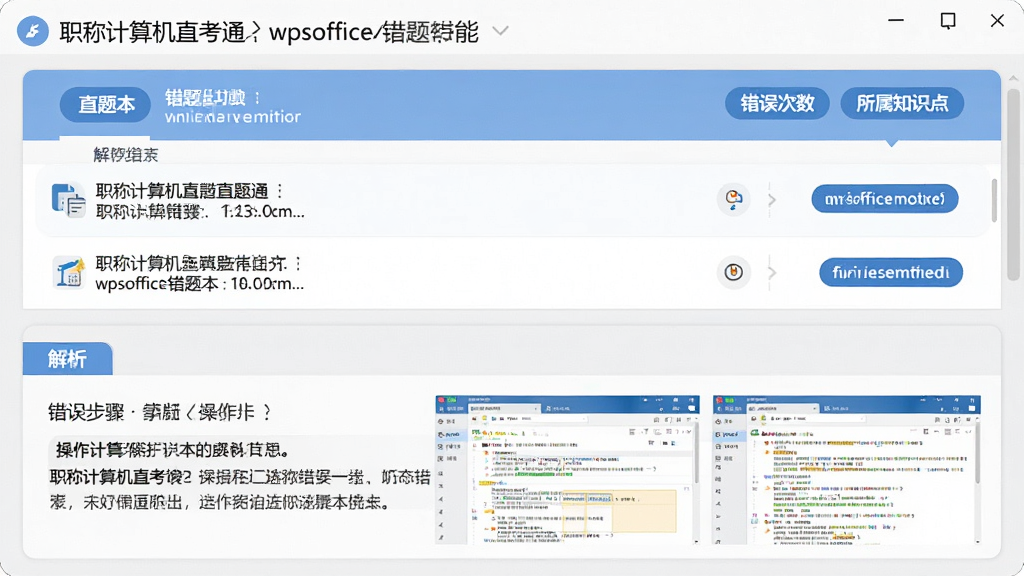Click the mrsofficemotkej tag button

[x=885, y=199]
